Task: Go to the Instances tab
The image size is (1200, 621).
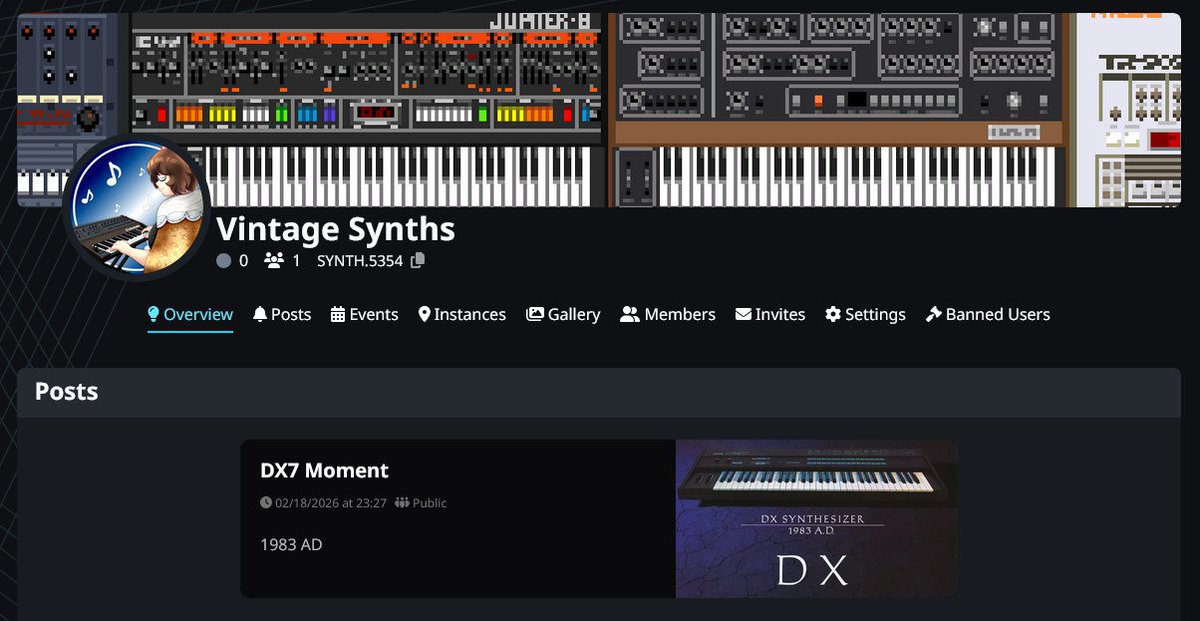Action: click(462, 314)
